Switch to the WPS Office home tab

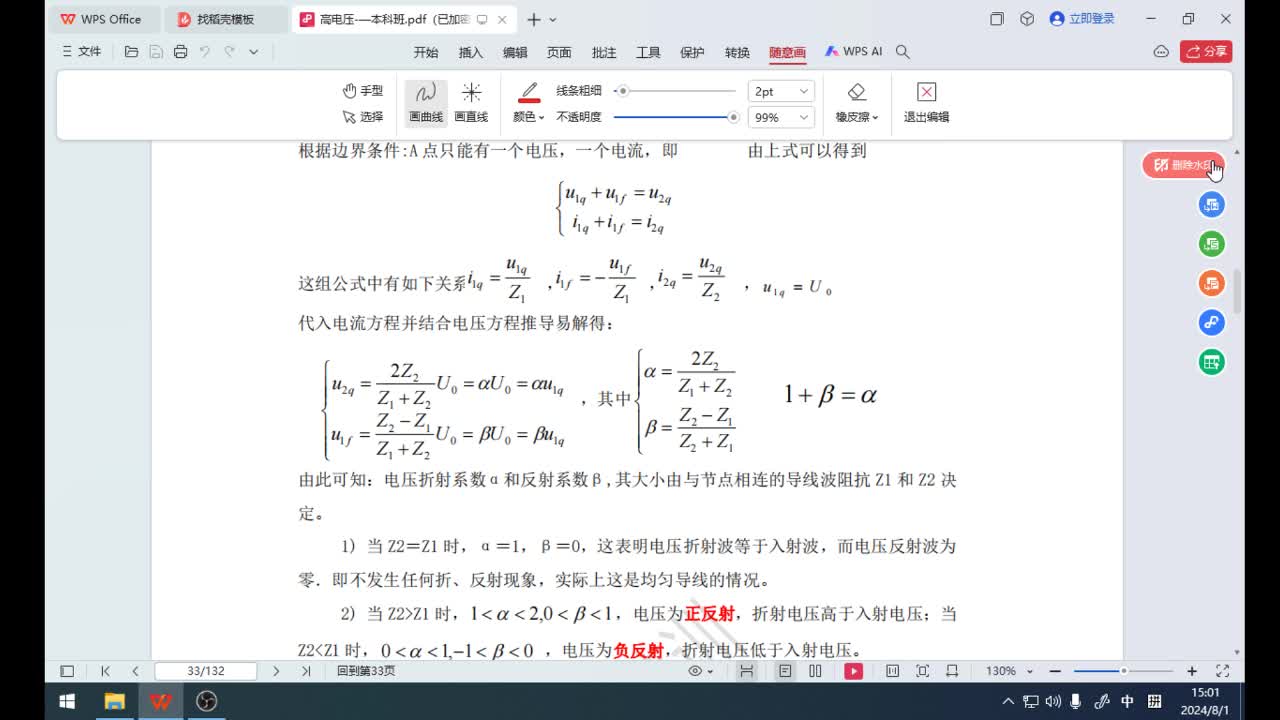104,19
